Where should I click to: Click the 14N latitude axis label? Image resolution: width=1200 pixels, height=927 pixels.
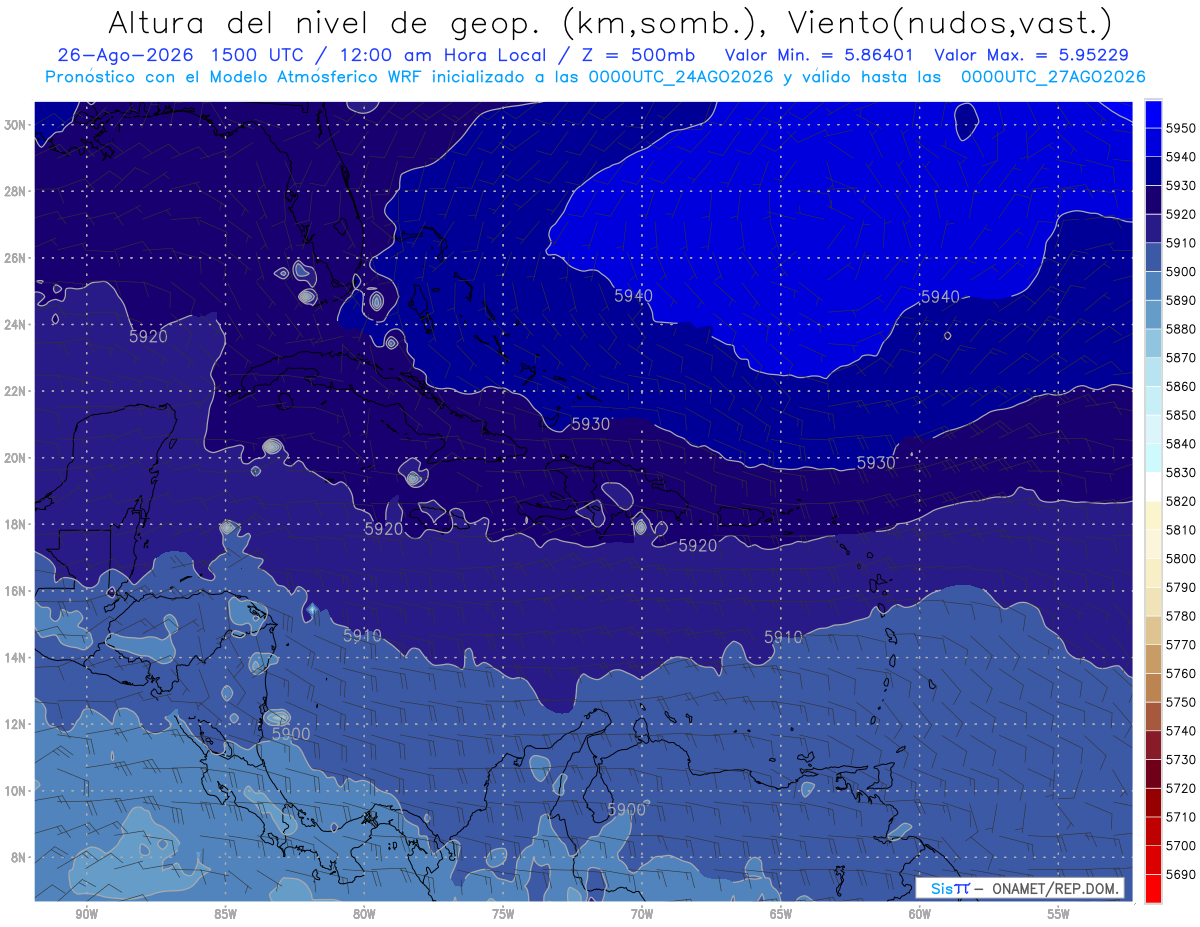pyautogui.click(x=16, y=657)
